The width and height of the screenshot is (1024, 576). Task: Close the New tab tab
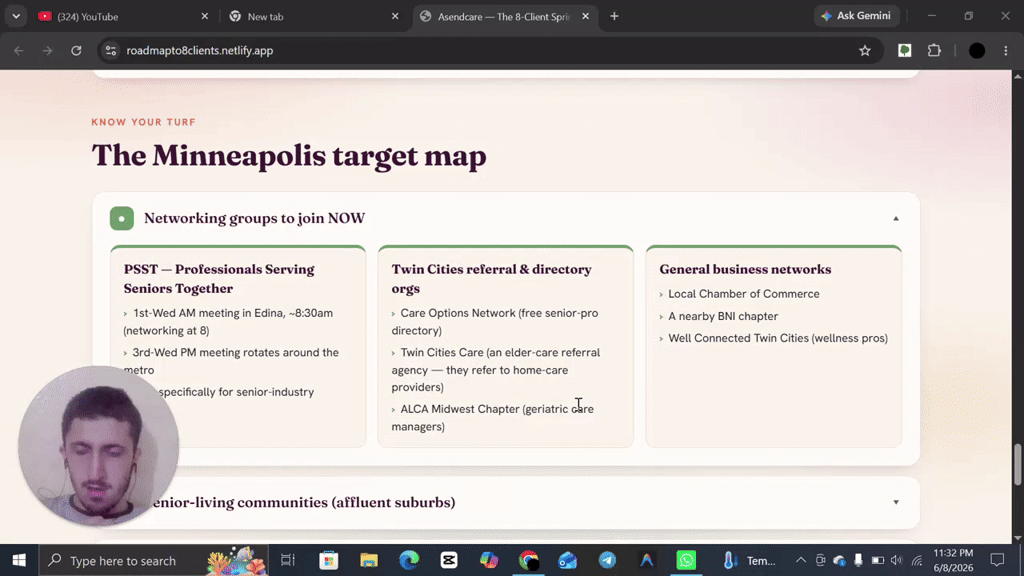395,16
